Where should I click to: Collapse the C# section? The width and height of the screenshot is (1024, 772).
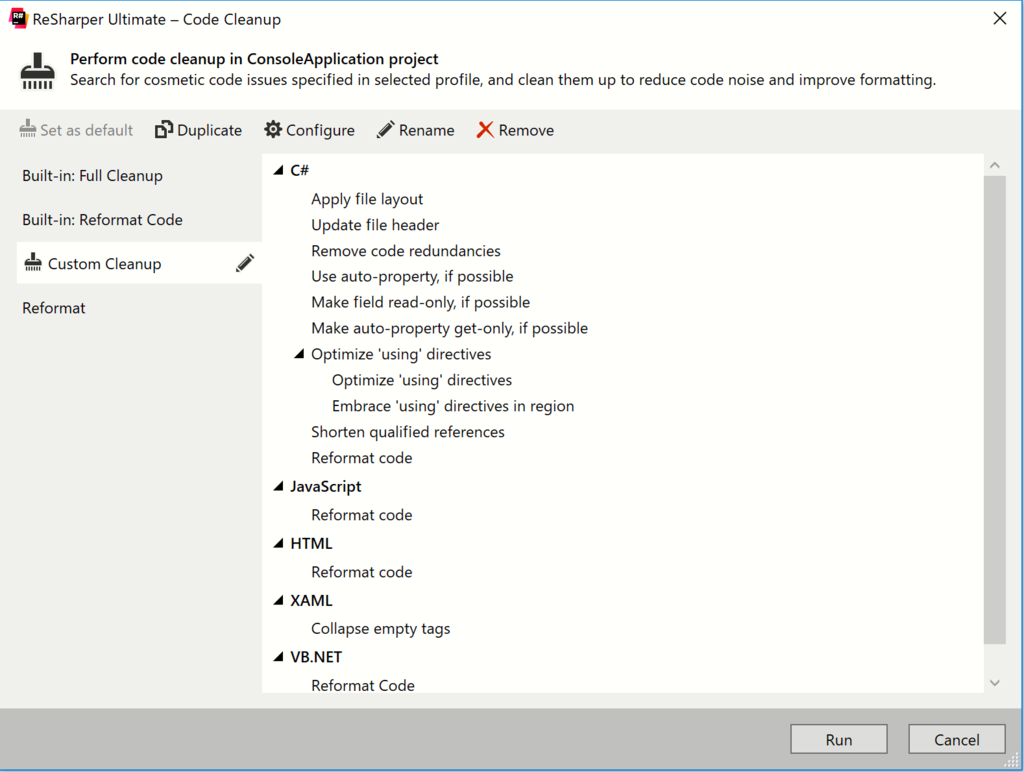point(279,170)
